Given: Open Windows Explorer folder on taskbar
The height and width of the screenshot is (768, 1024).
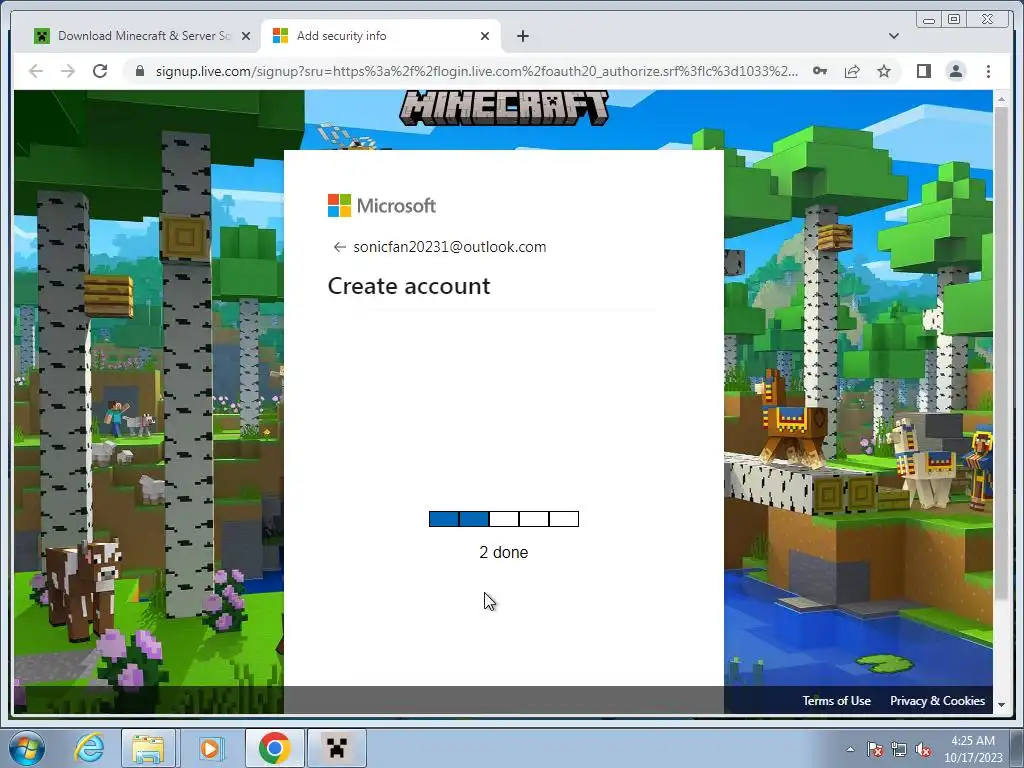Looking at the screenshot, I should coord(148,748).
